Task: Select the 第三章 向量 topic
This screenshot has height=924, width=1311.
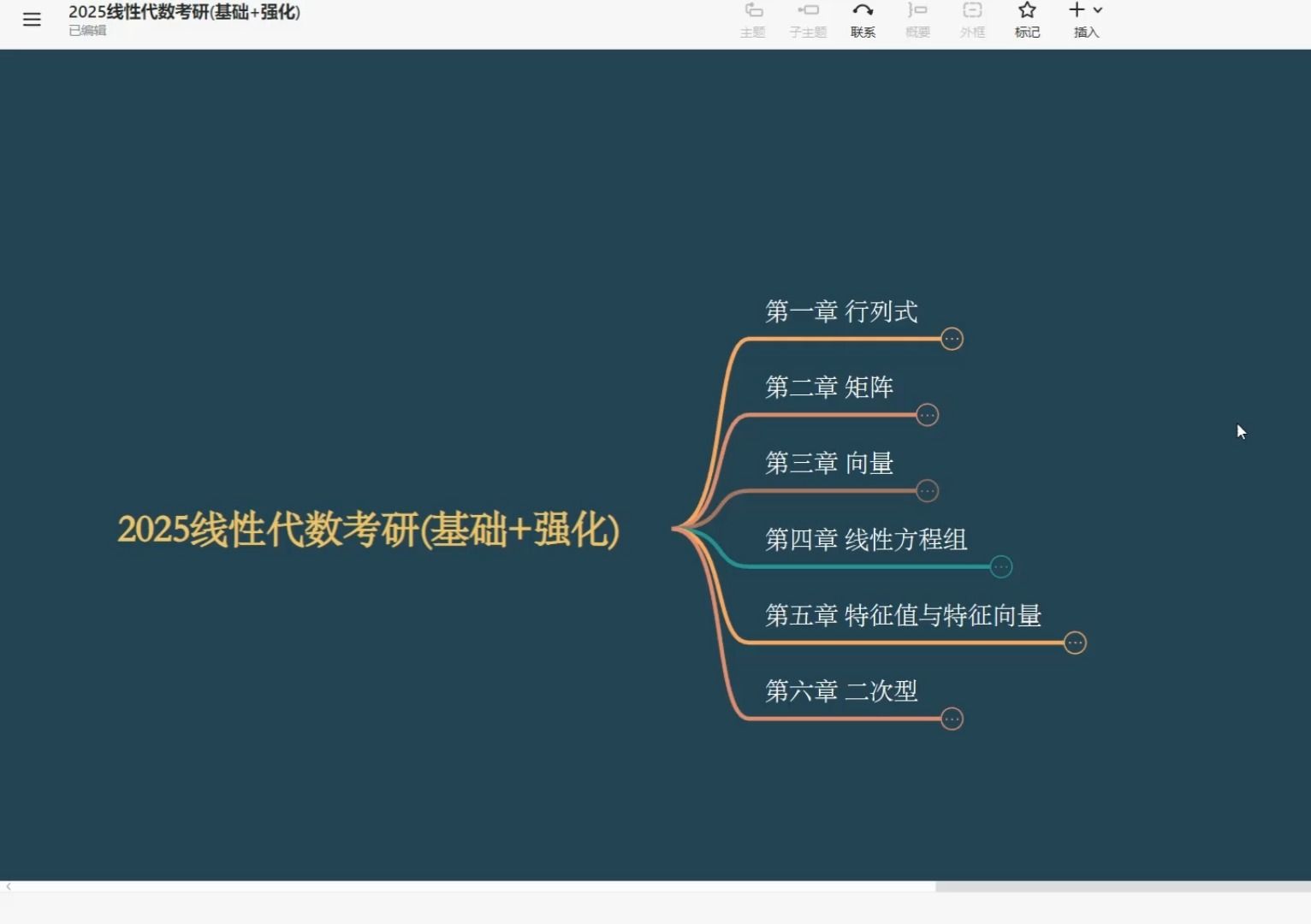Action: (x=829, y=464)
